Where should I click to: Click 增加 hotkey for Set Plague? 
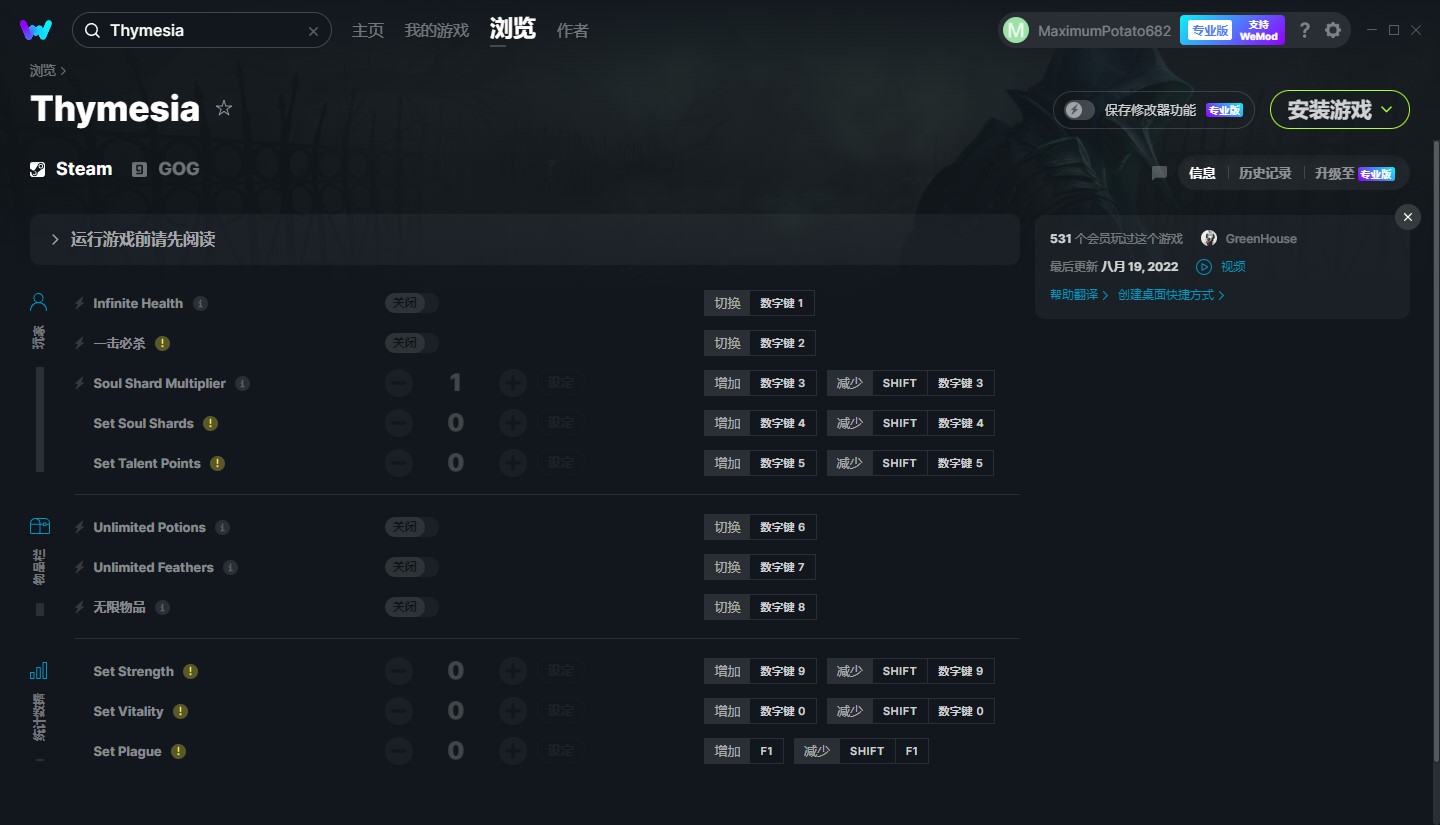727,751
